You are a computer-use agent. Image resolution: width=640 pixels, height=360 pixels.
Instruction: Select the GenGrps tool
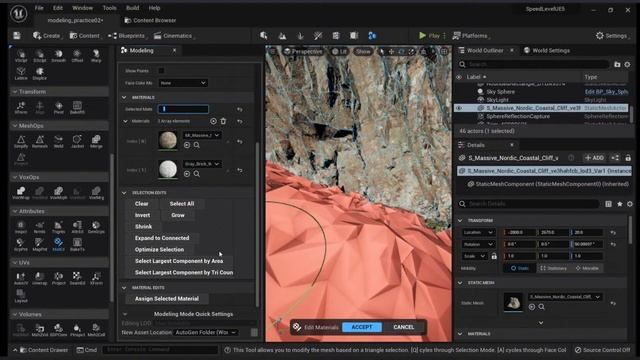pos(96,227)
